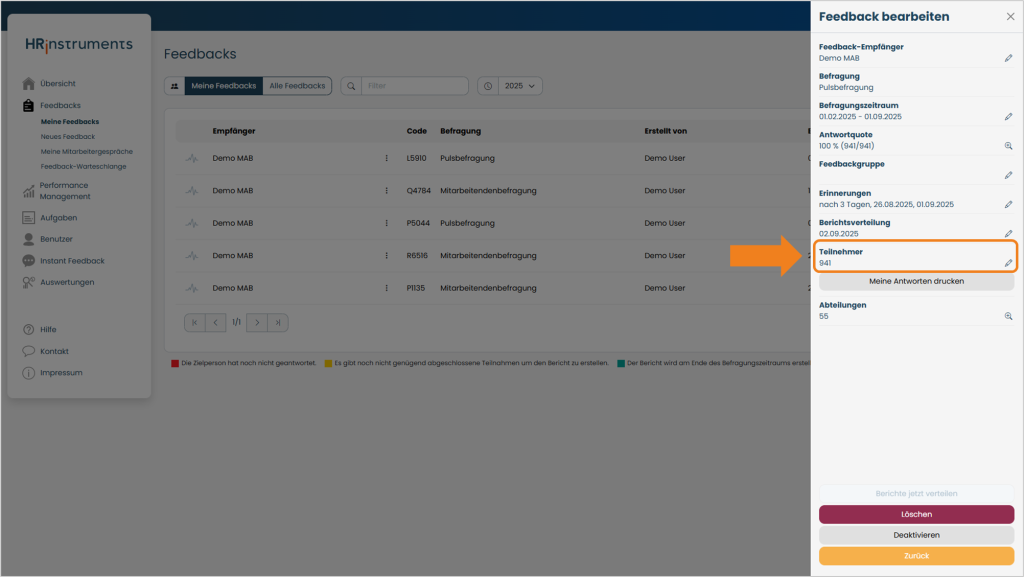Viewport: 1024px width, 577px height.
Task: Click the Impressum info icon
Action: click(28, 373)
